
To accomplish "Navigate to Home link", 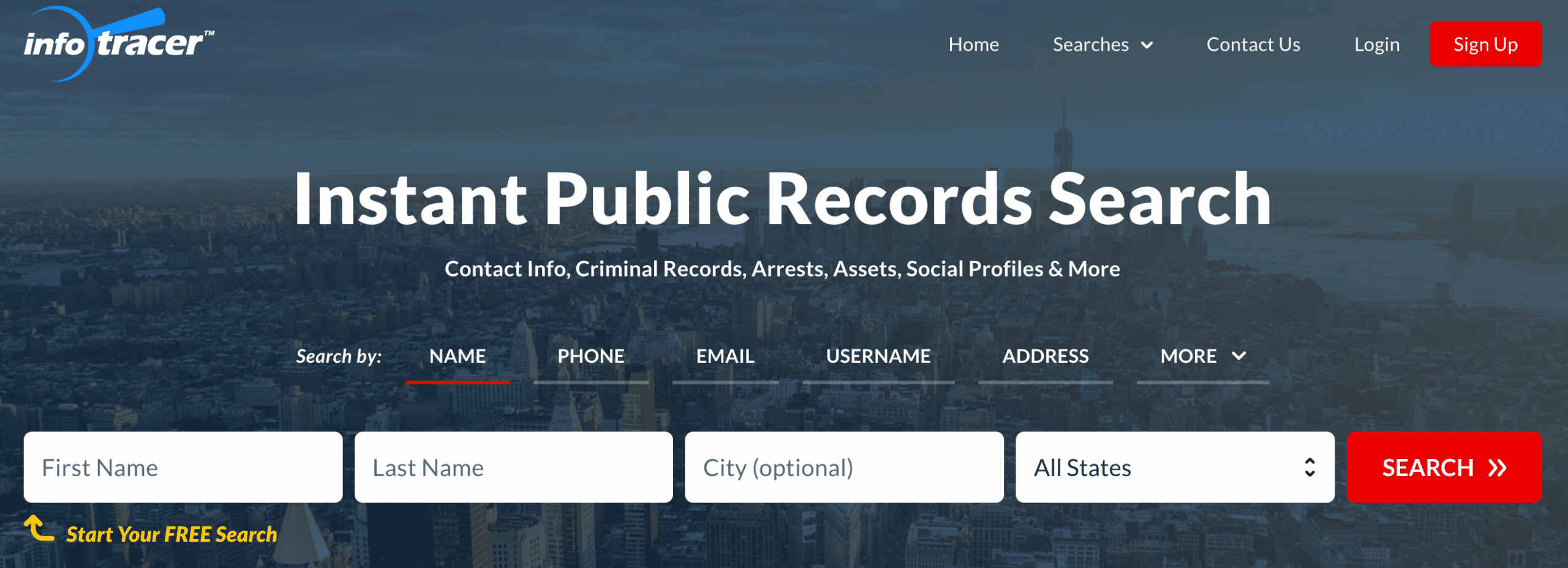I will pyautogui.click(x=974, y=45).
